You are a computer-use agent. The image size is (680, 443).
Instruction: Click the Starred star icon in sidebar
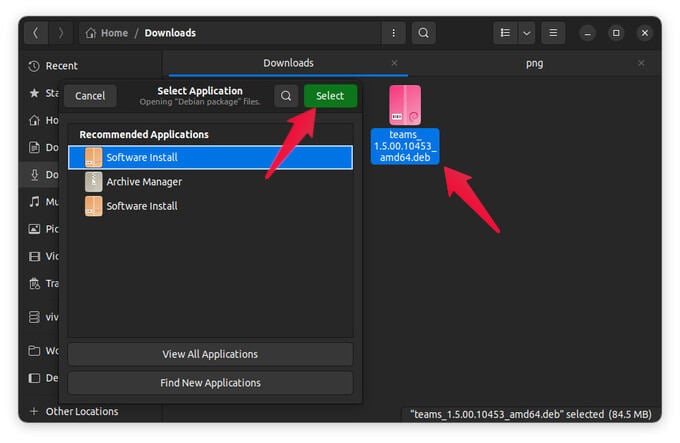click(x=34, y=93)
